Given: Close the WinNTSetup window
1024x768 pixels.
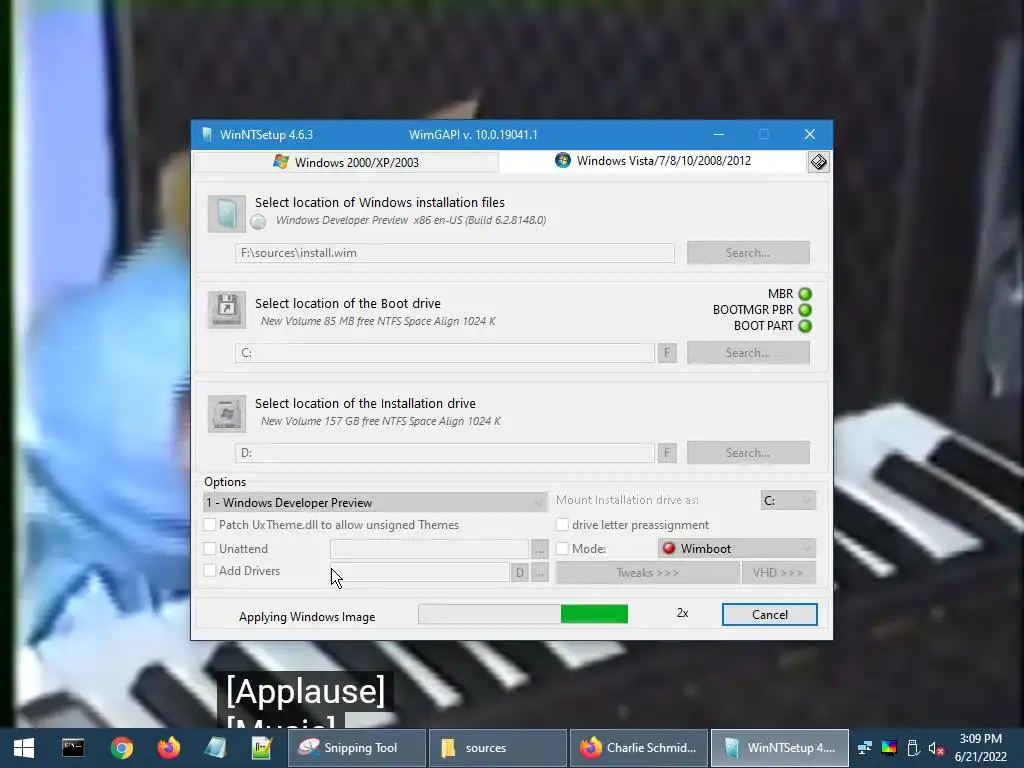Looking at the screenshot, I should [x=810, y=135].
